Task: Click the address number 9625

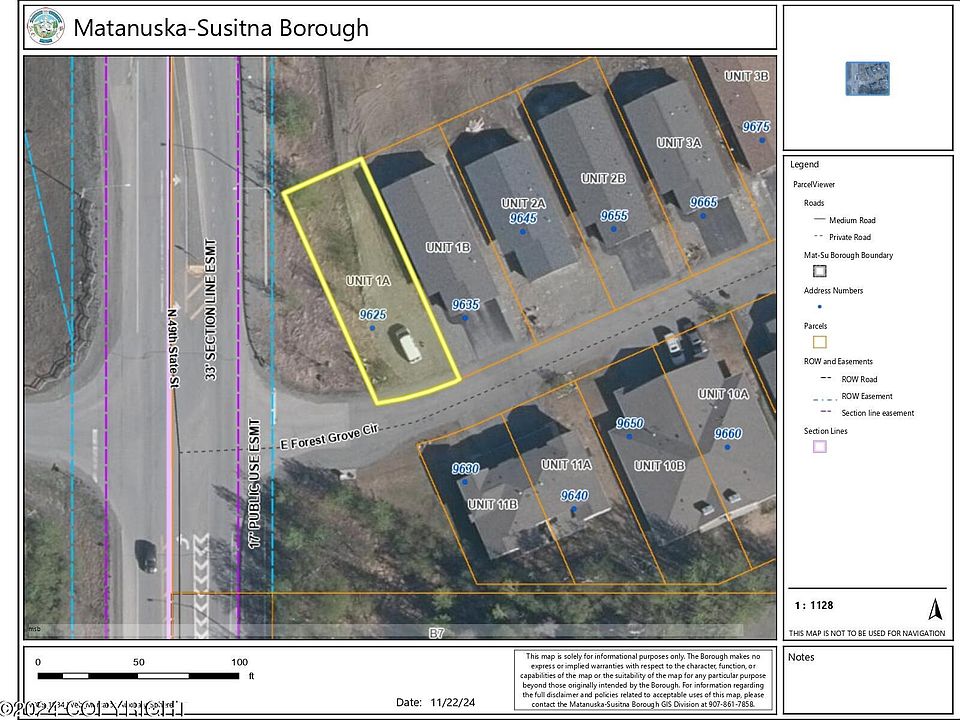Action: (373, 315)
